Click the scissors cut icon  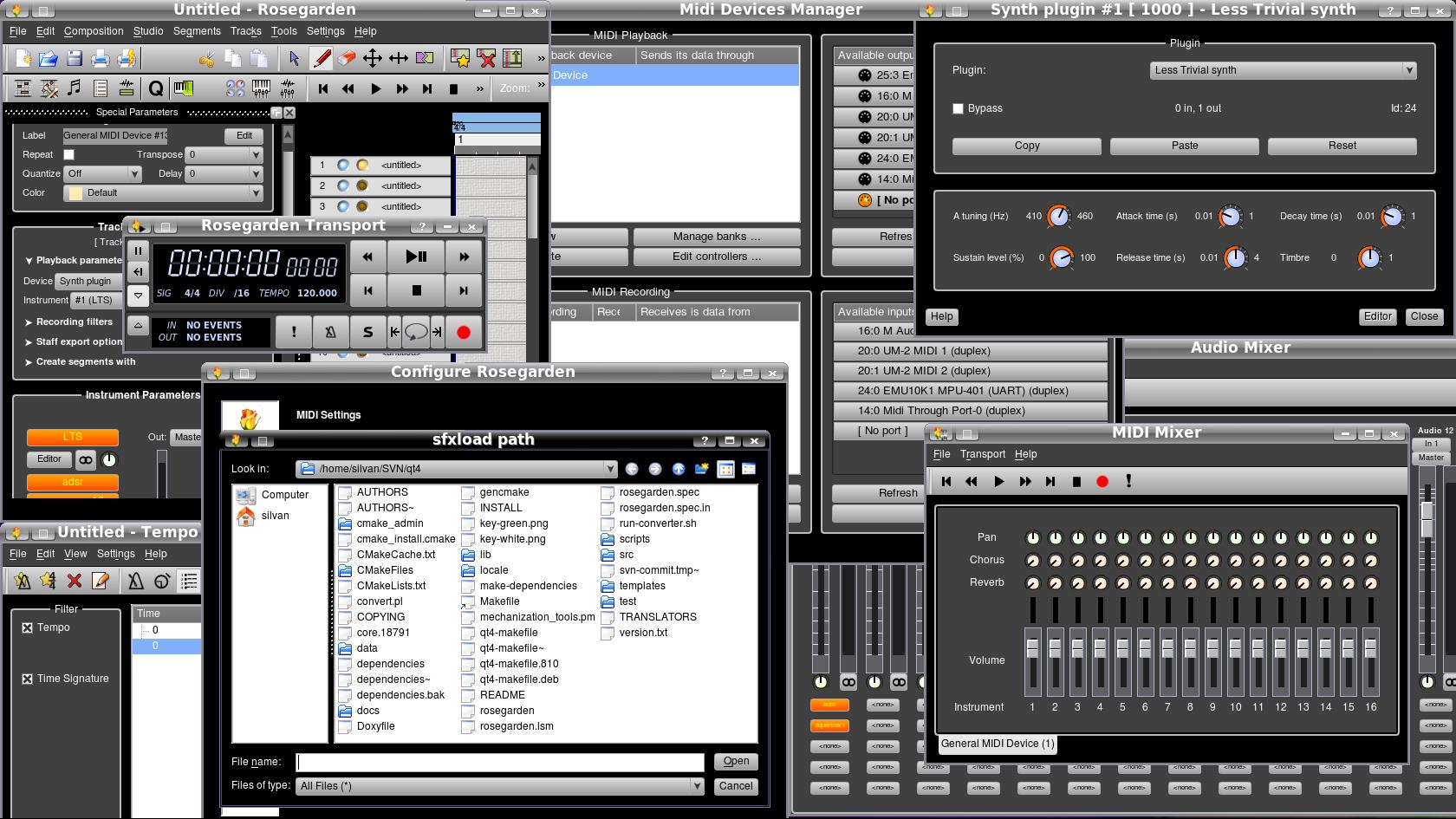(206, 58)
